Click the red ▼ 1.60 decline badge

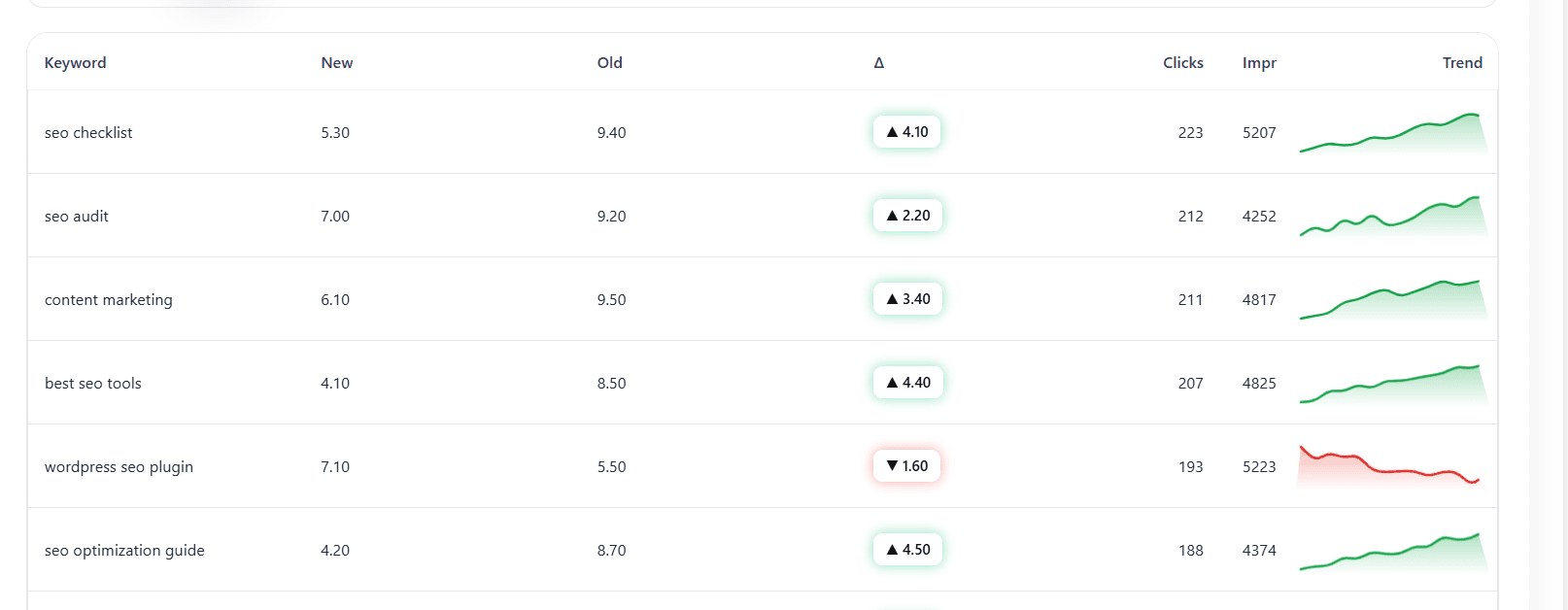[x=906, y=466]
